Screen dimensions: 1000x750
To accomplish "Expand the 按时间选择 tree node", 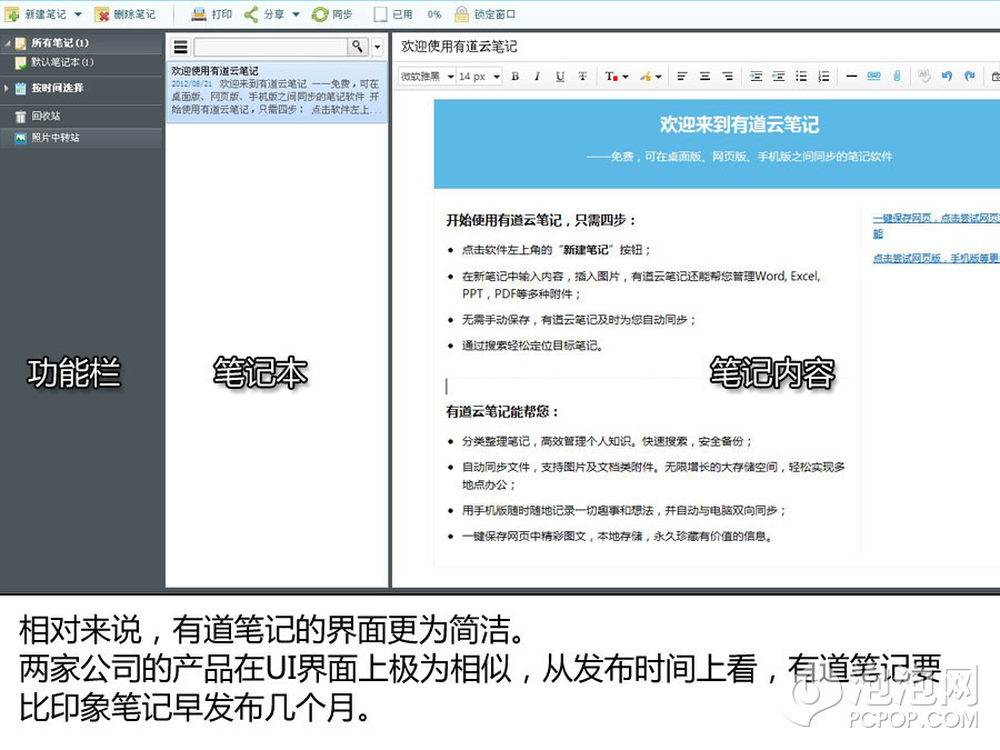I will pos(6,88).
